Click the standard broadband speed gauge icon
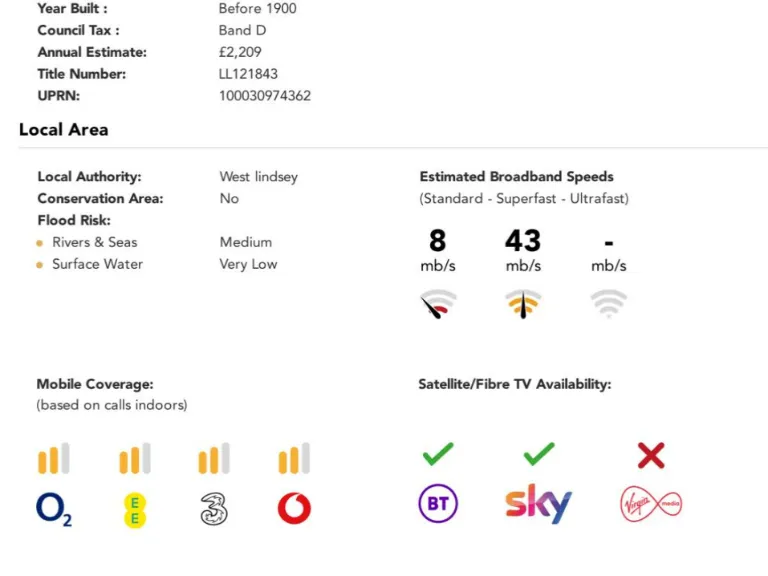The image size is (768, 576). click(438, 304)
